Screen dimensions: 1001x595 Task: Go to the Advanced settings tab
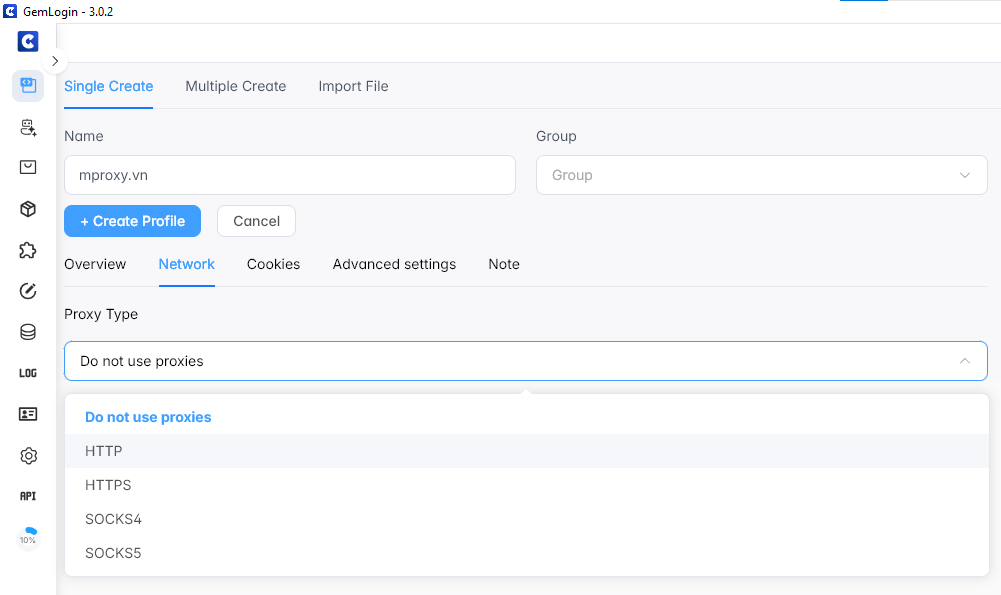(394, 264)
